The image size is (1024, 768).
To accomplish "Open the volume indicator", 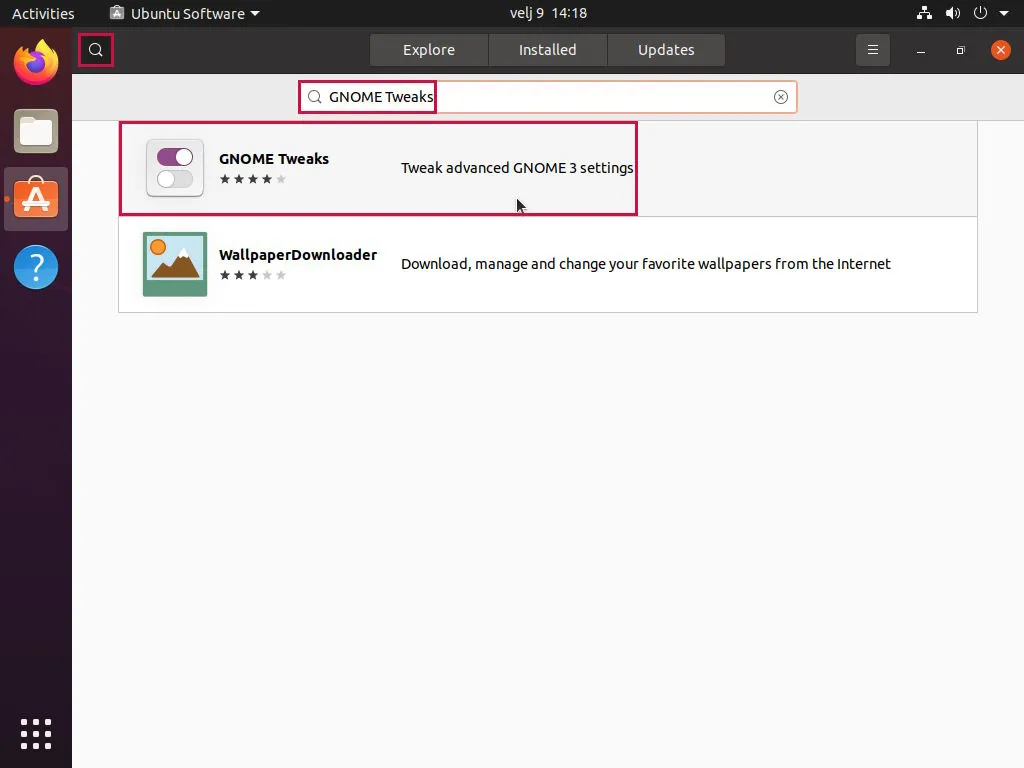I will 953,13.
